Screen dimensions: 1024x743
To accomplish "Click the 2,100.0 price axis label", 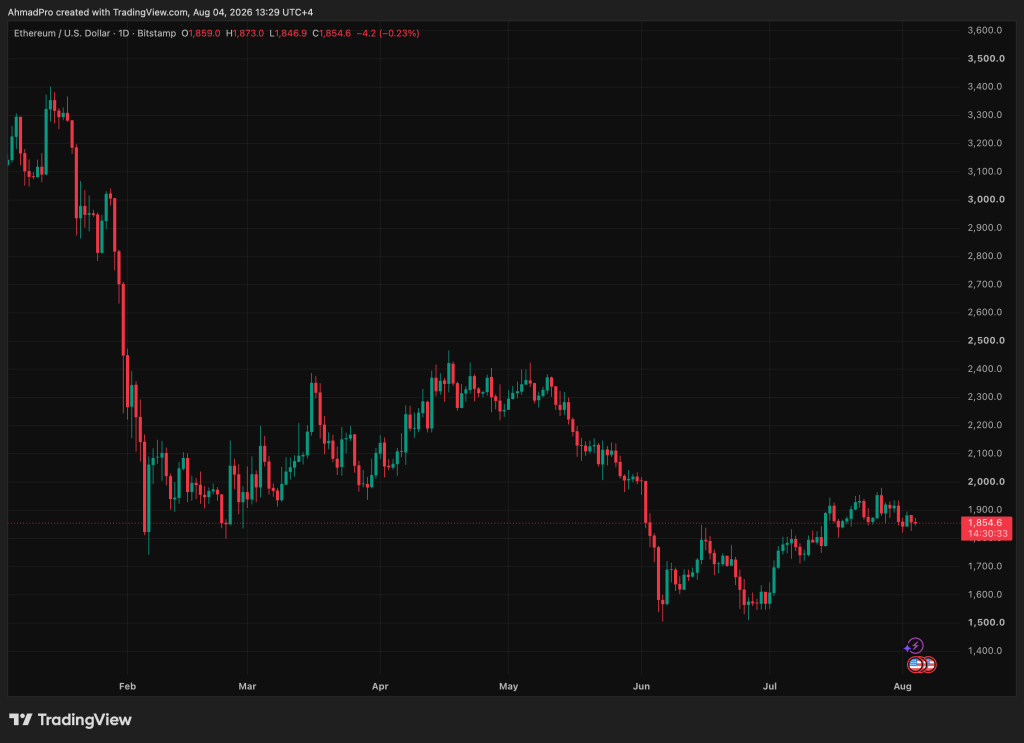I will (x=985, y=453).
